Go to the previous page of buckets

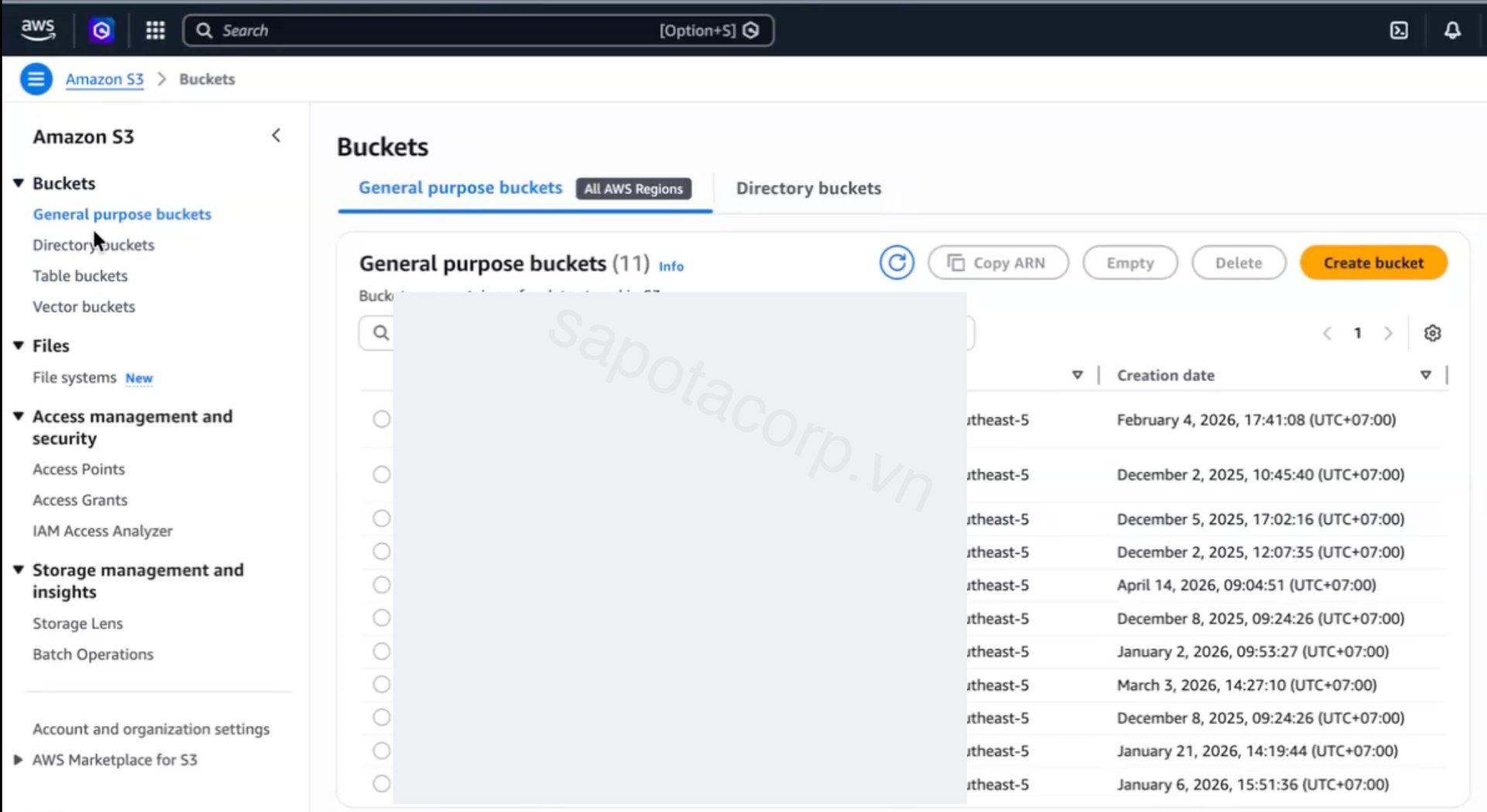[x=1327, y=333]
